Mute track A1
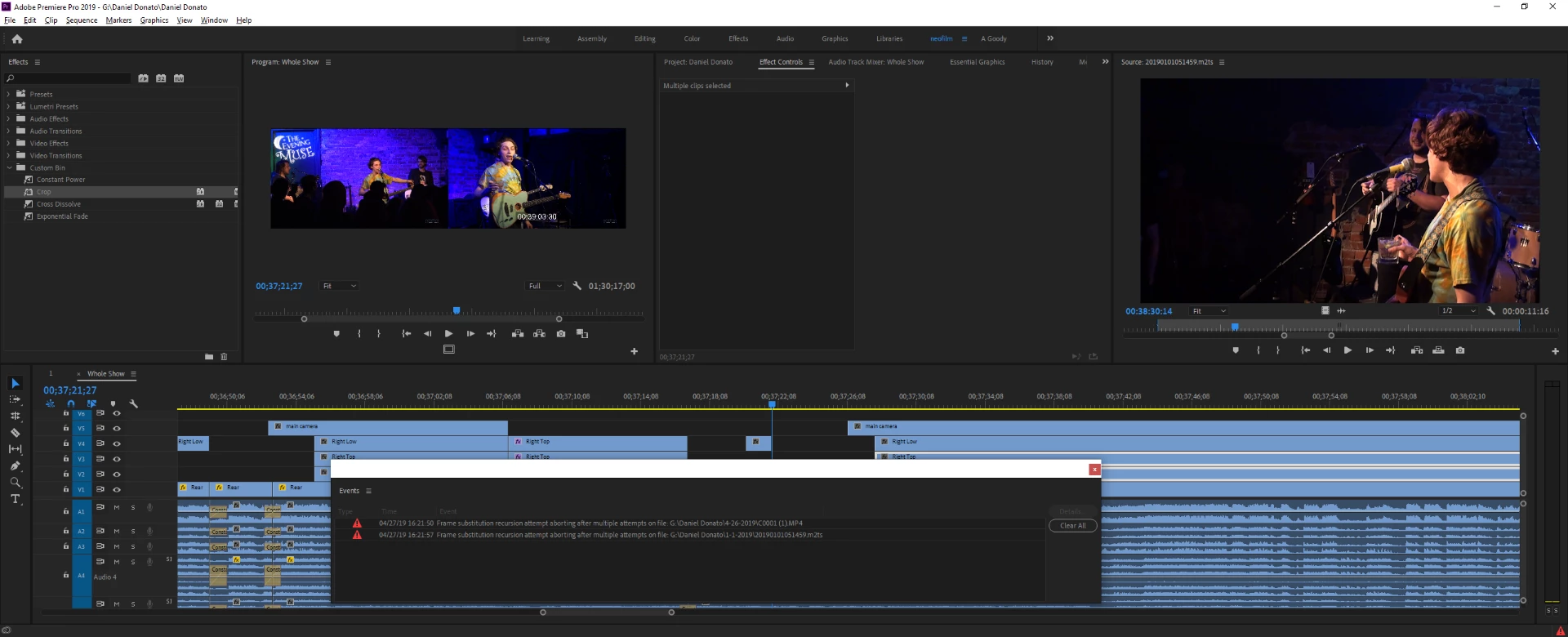This screenshot has height=637, width=1568. 117,508
